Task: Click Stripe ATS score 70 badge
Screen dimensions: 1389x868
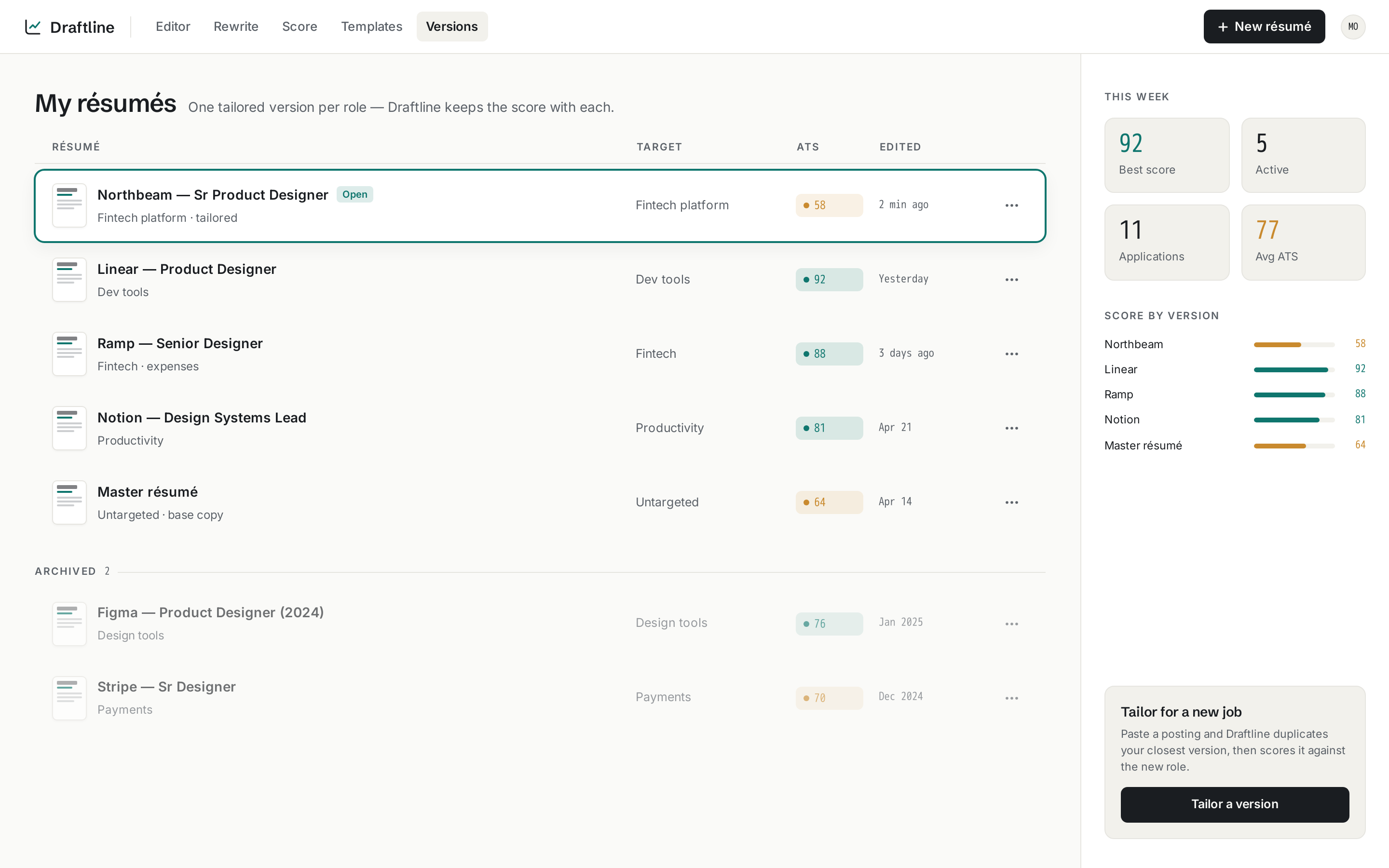Action: click(x=829, y=698)
